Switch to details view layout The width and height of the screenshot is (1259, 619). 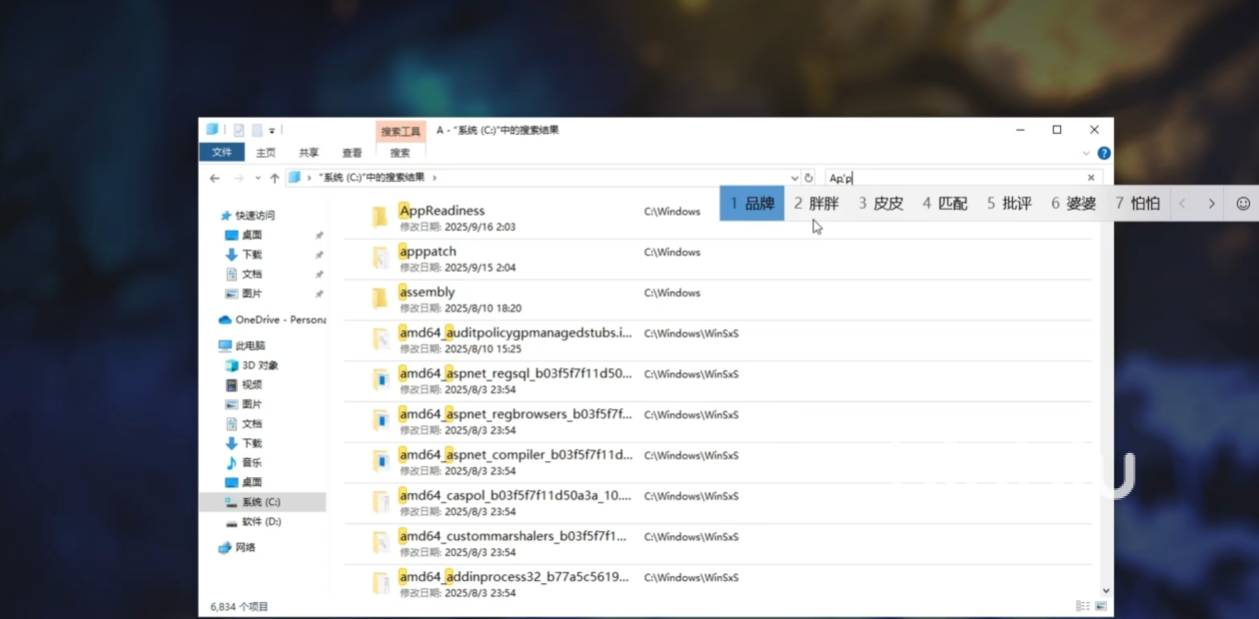tap(1082, 606)
